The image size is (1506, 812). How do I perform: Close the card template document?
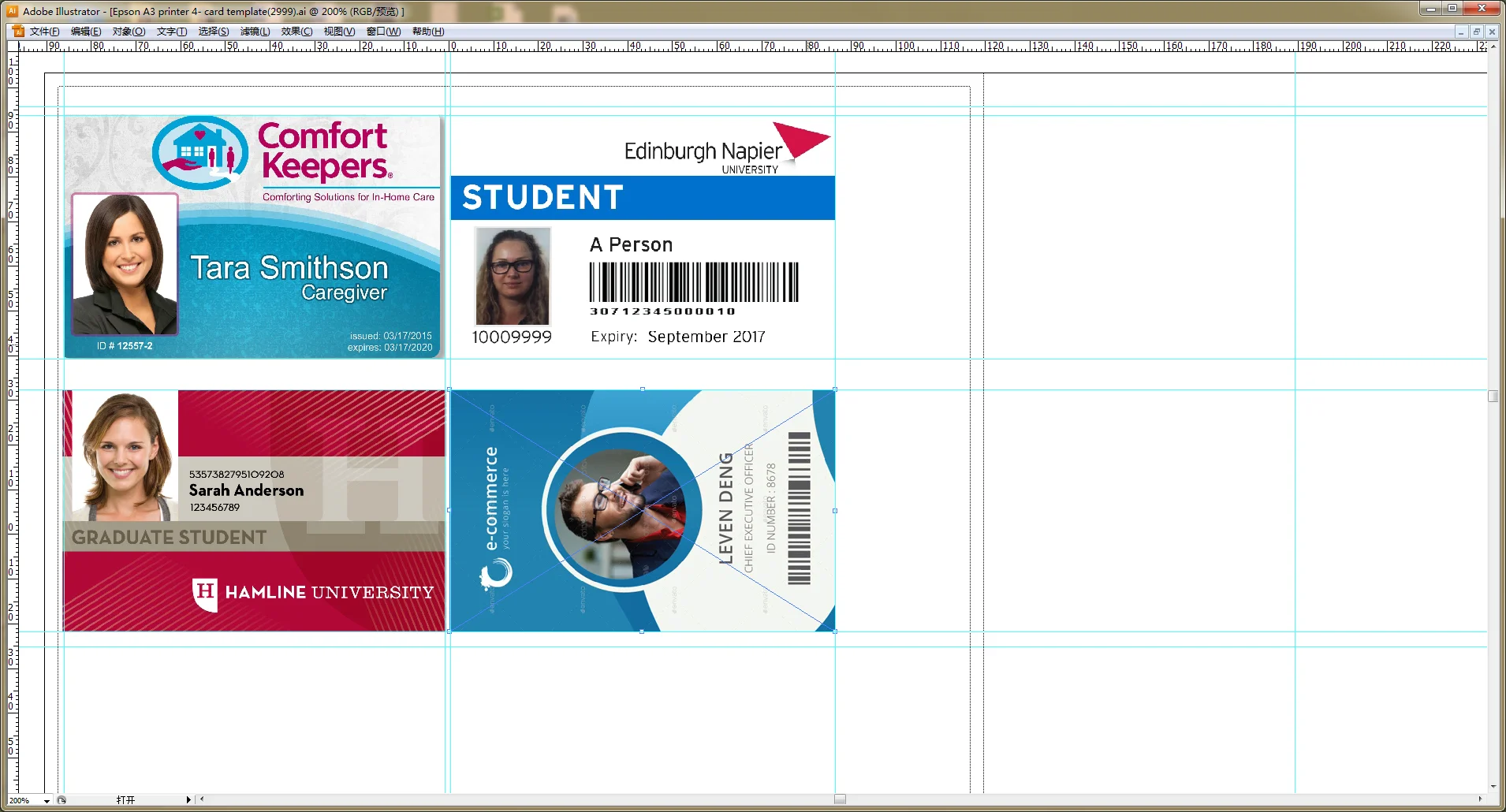click(1491, 32)
